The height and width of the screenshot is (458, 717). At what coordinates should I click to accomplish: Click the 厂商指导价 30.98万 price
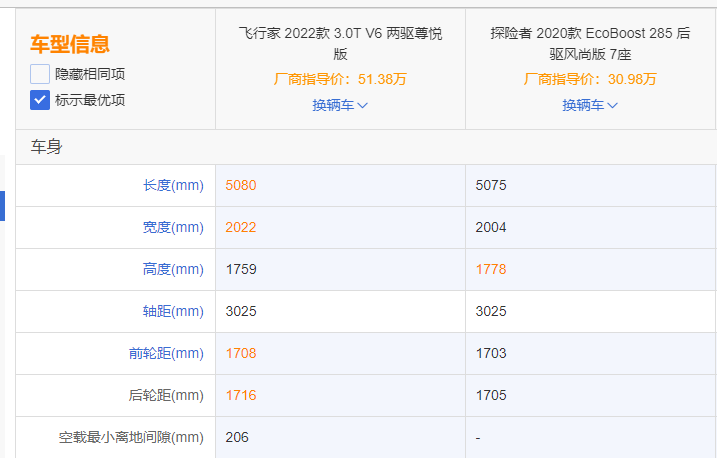point(590,79)
